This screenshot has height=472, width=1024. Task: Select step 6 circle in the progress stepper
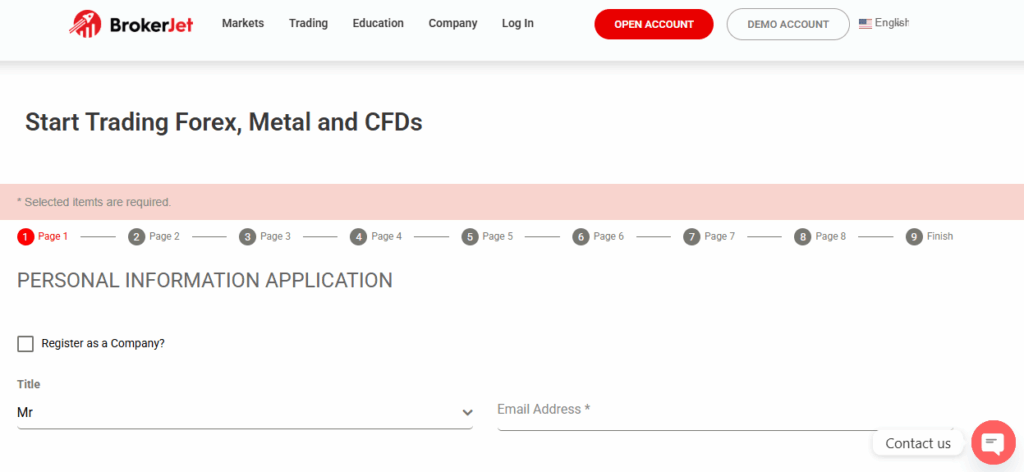[x=581, y=236]
